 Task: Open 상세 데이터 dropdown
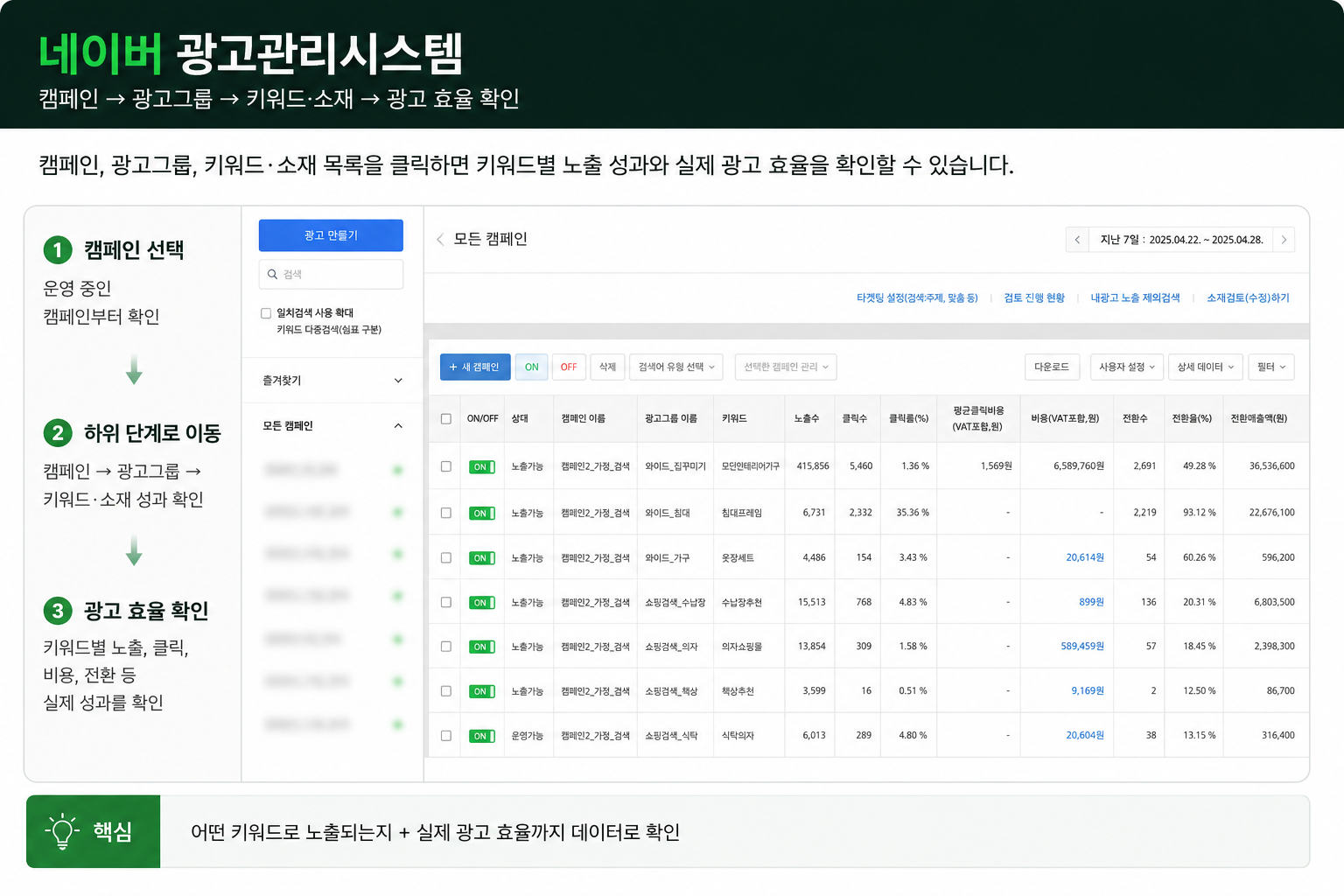1205,367
